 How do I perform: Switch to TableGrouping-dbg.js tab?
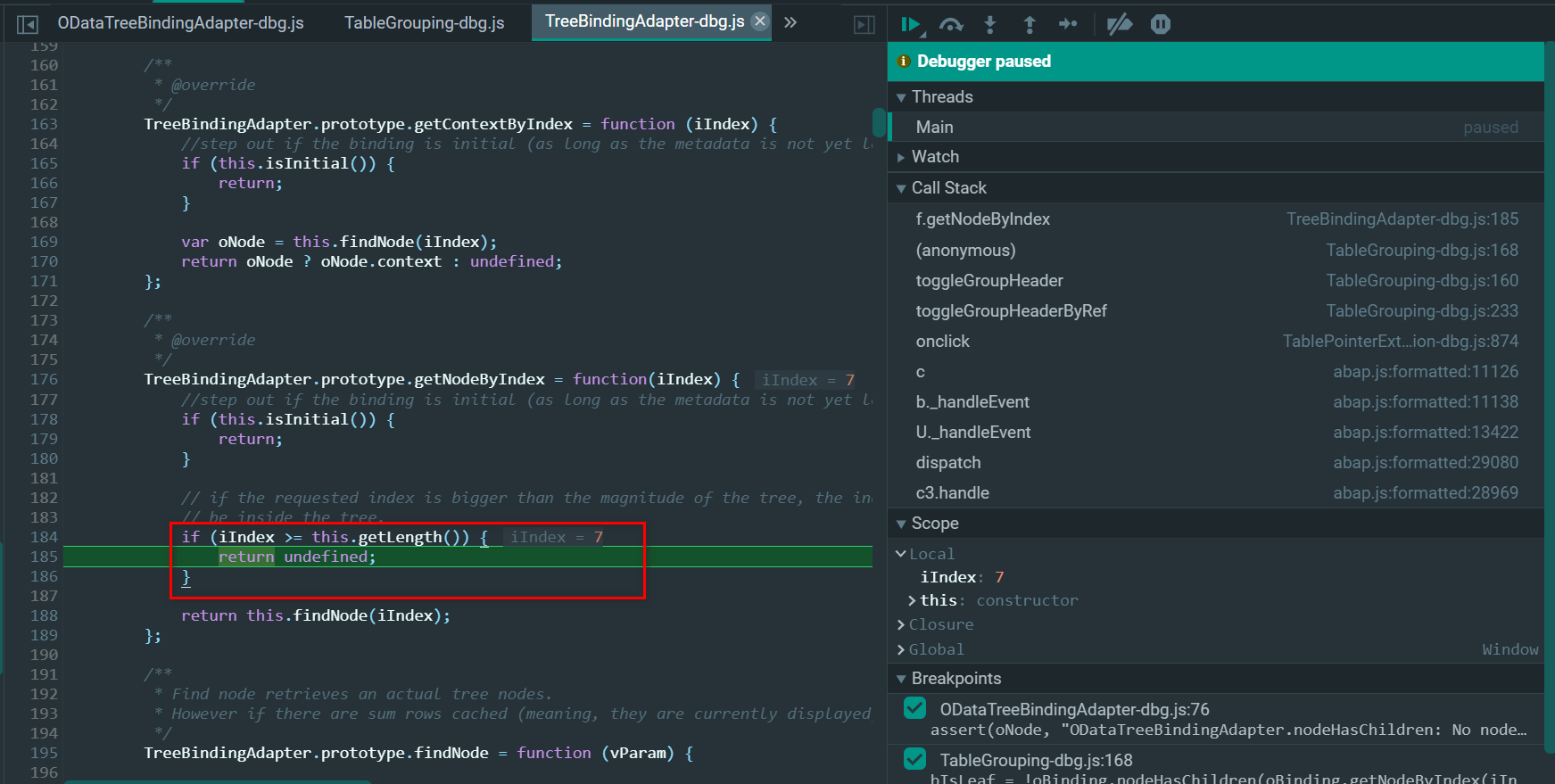coord(425,23)
